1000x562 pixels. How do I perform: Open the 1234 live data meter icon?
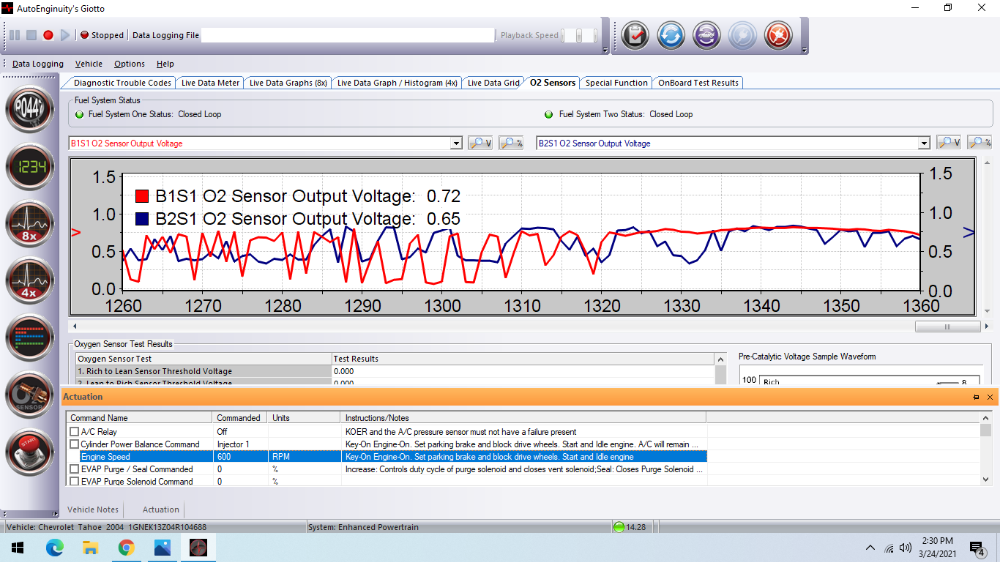point(30,168)
